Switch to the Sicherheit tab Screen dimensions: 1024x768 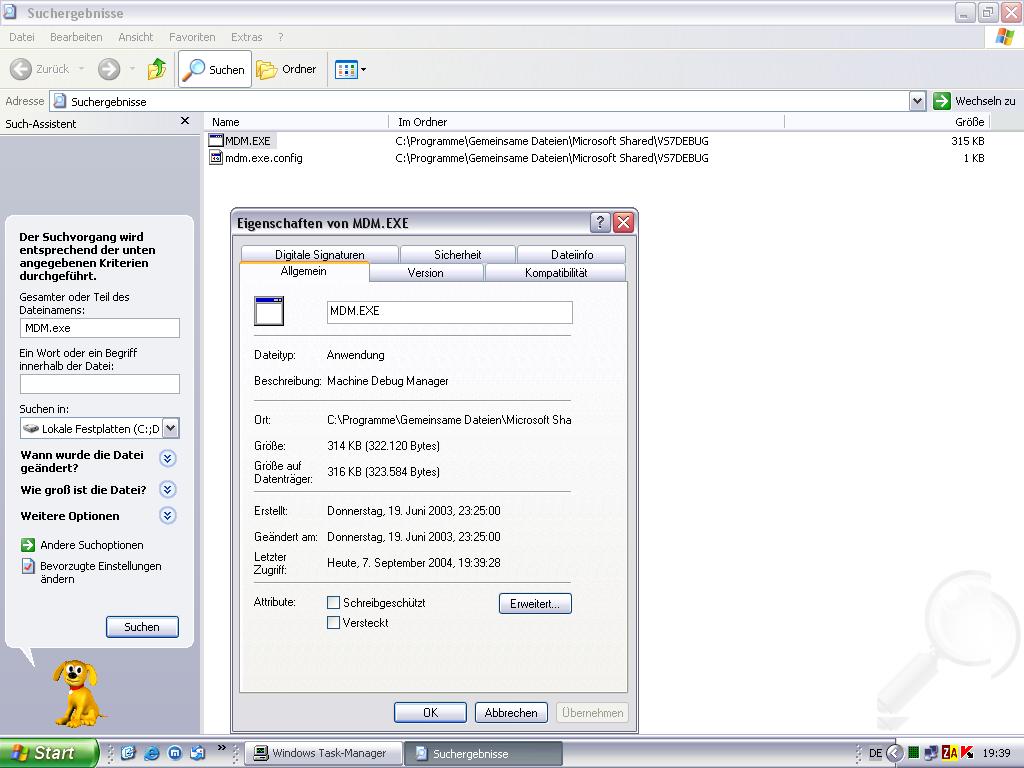[457, 254]
